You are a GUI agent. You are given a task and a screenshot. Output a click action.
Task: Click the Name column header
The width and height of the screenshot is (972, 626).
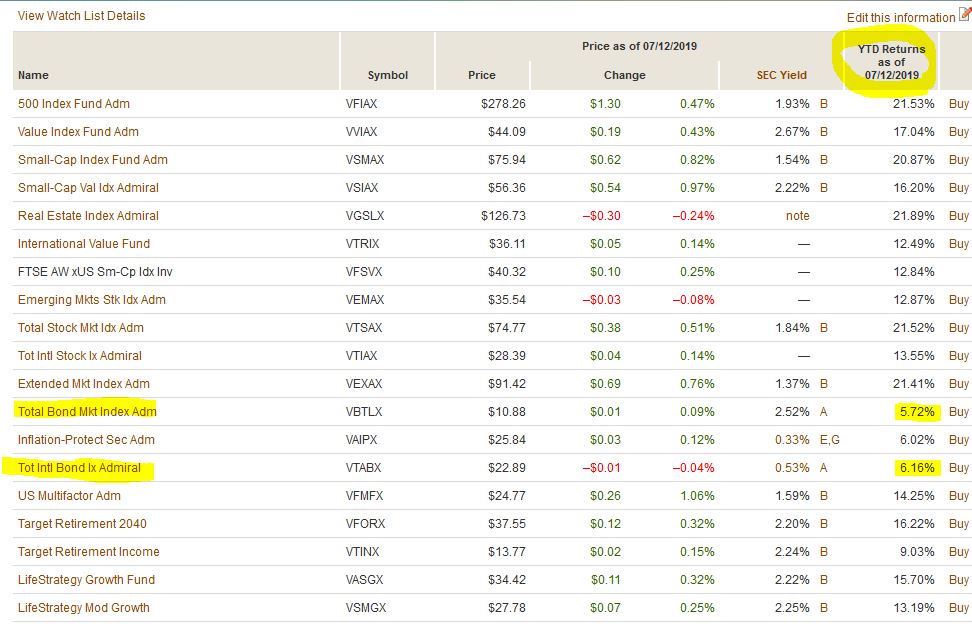(x=33, y=75)
